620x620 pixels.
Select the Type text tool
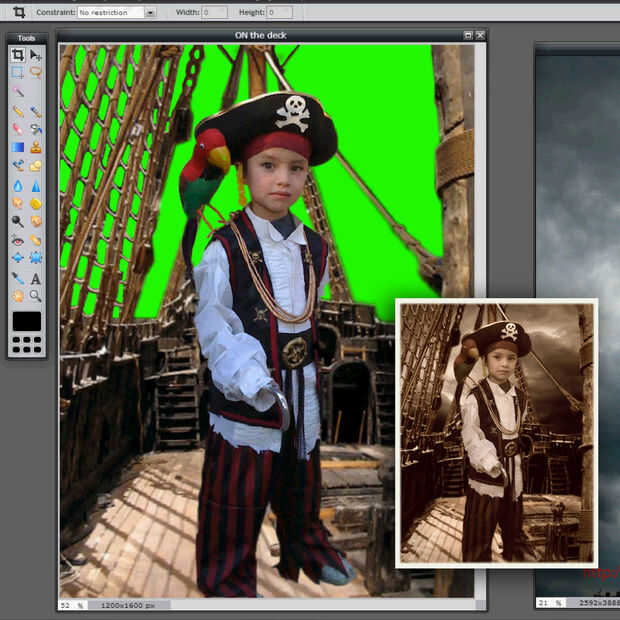click(36, 278)
